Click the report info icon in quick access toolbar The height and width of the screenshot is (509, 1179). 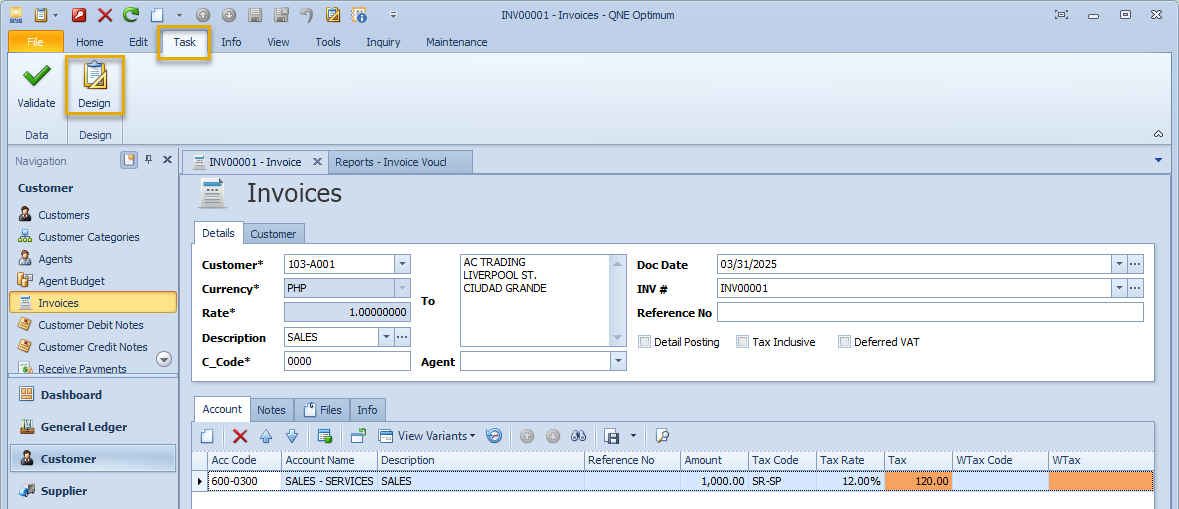point(359,14)
